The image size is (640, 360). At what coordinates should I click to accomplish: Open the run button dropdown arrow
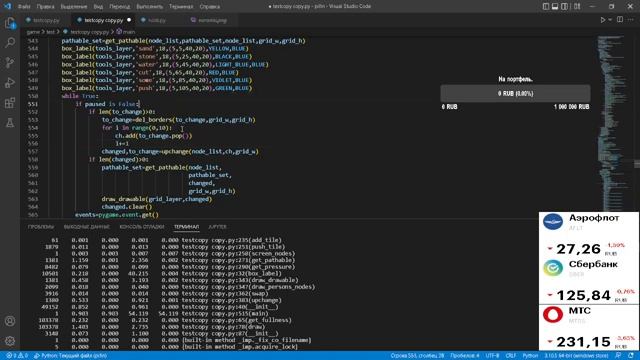[x=610, y=20]
